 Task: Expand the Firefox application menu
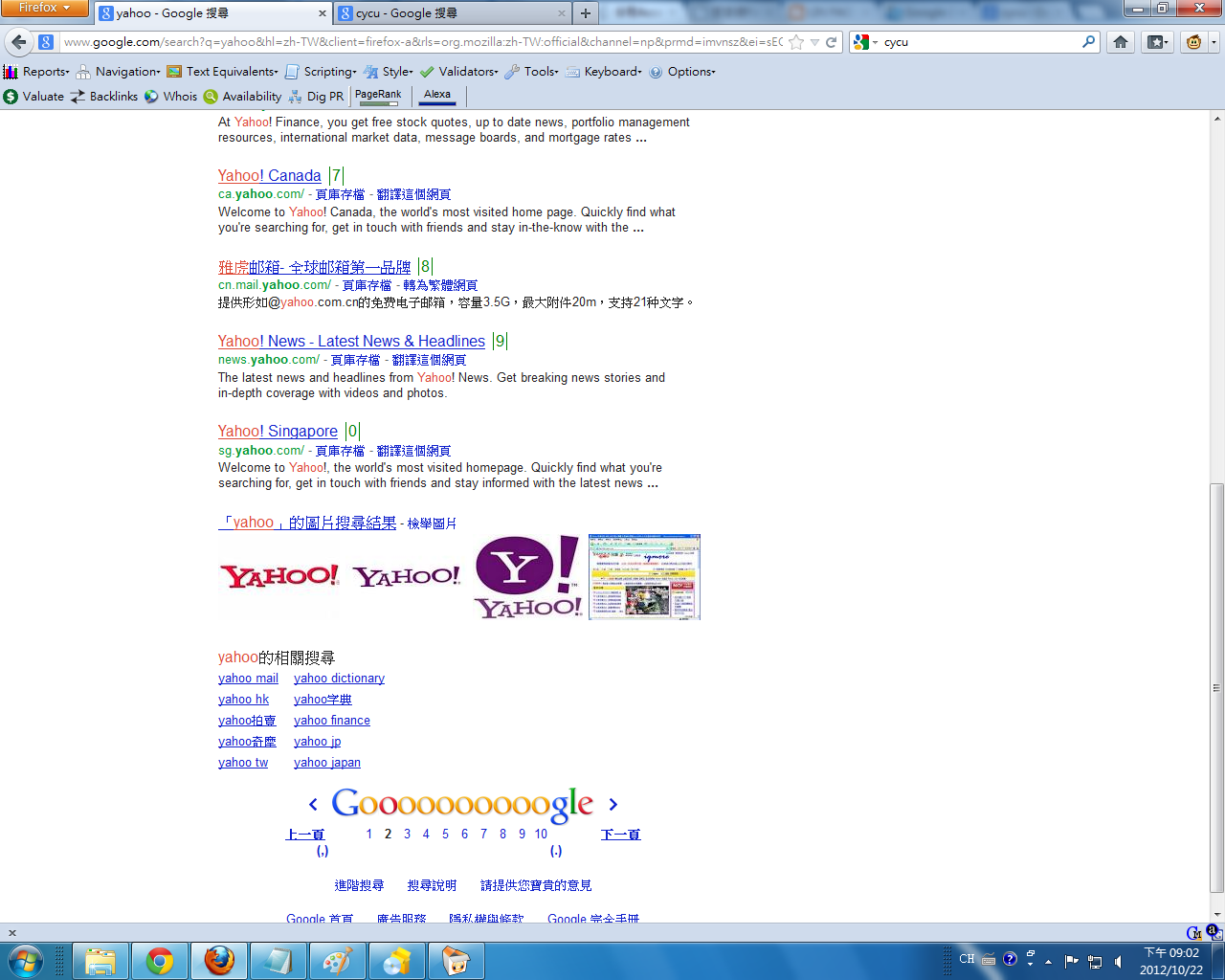tap(43, 8)
